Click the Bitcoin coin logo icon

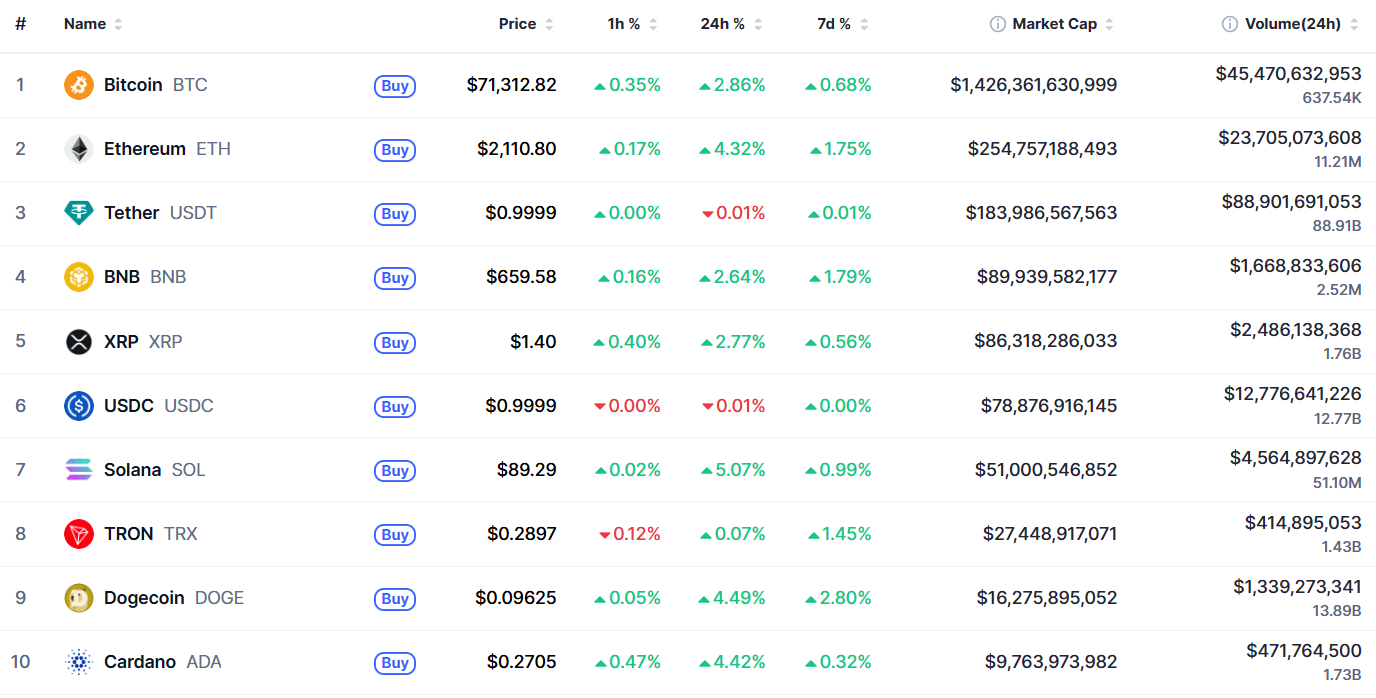point(79,85)
